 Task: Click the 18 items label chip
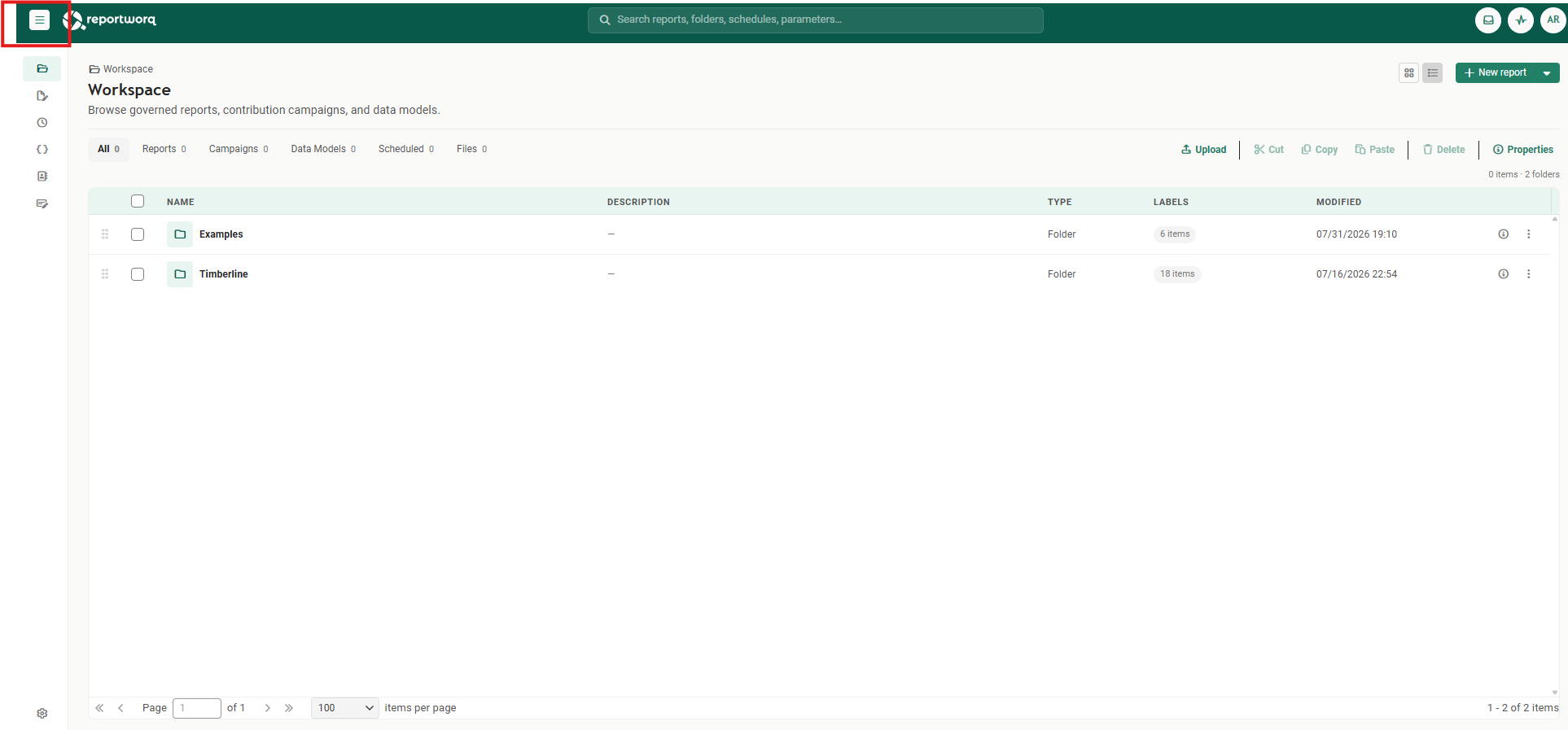coord(1177,274)
